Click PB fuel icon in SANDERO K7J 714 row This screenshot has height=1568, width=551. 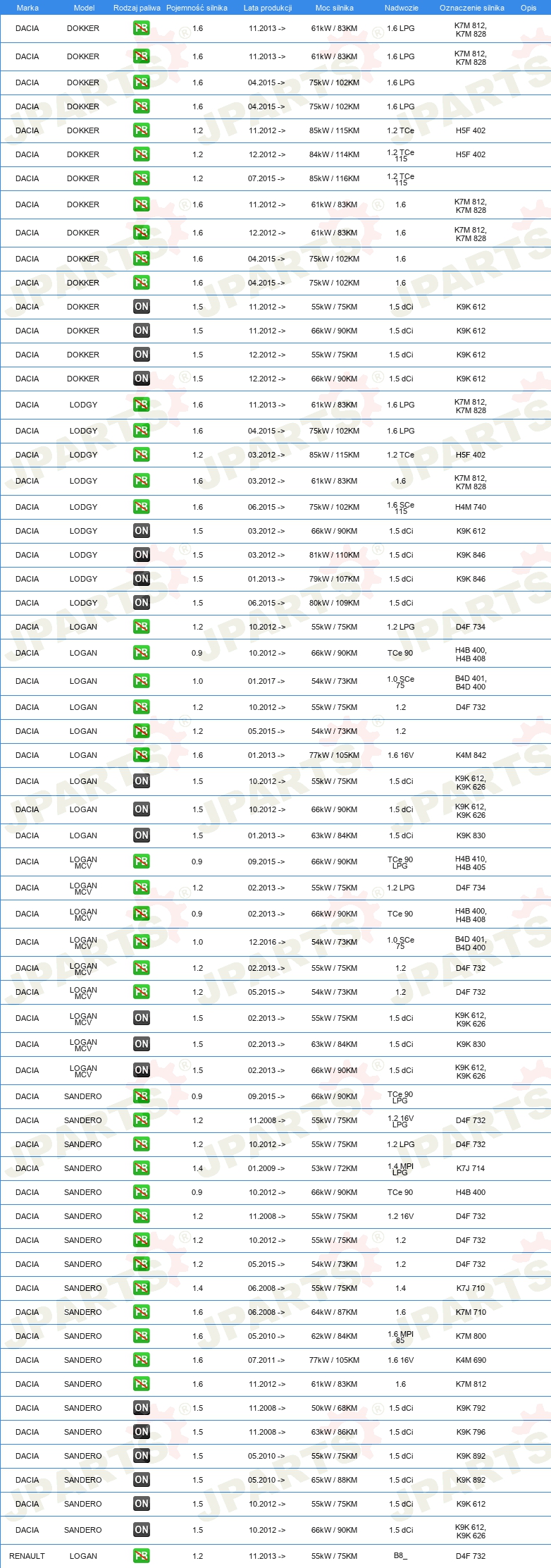point(141,1168)
